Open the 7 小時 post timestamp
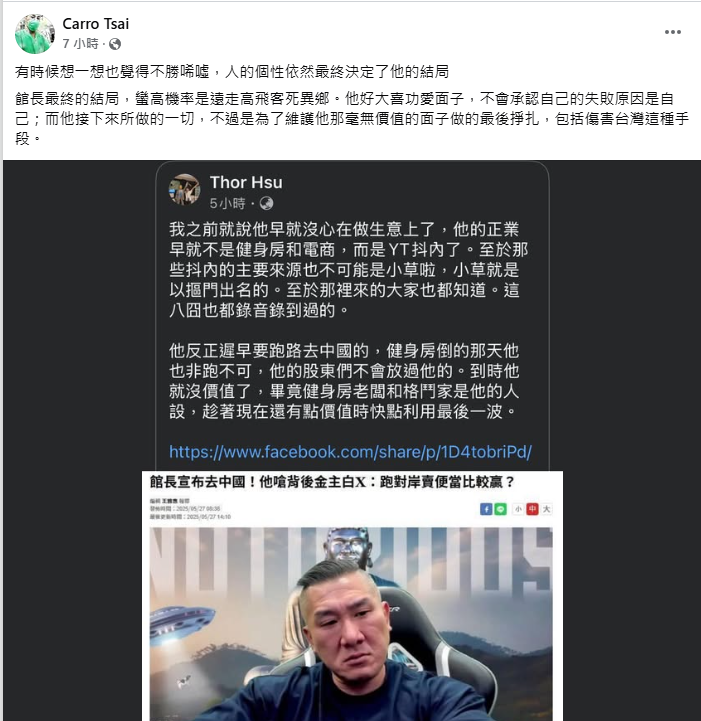 point(80,44)
